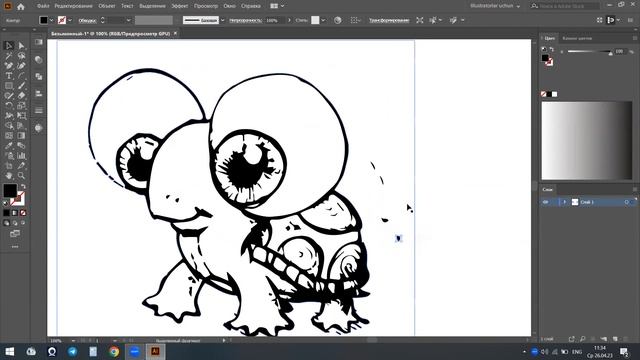Select the Pen tool
Screen dimensions: 640x360
[9, 66]
